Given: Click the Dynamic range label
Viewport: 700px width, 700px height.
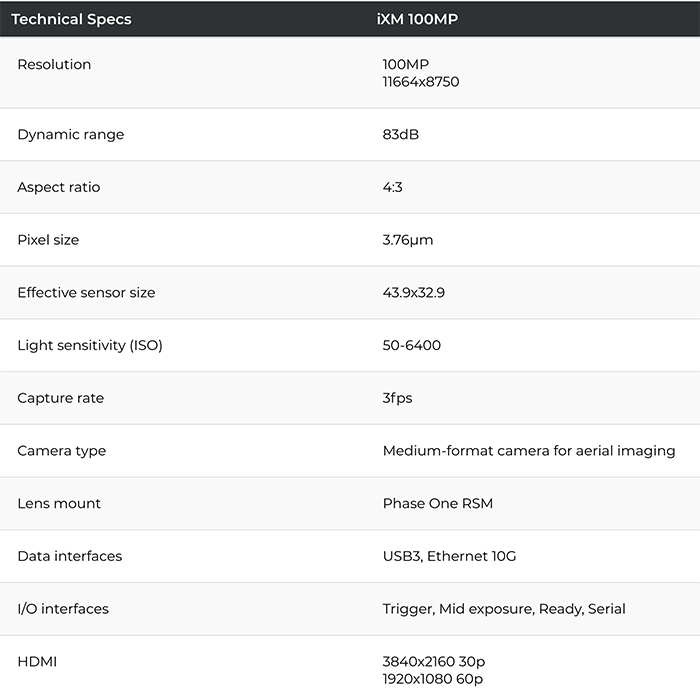Looking at the screenshot, I should [x=71, y=134].
